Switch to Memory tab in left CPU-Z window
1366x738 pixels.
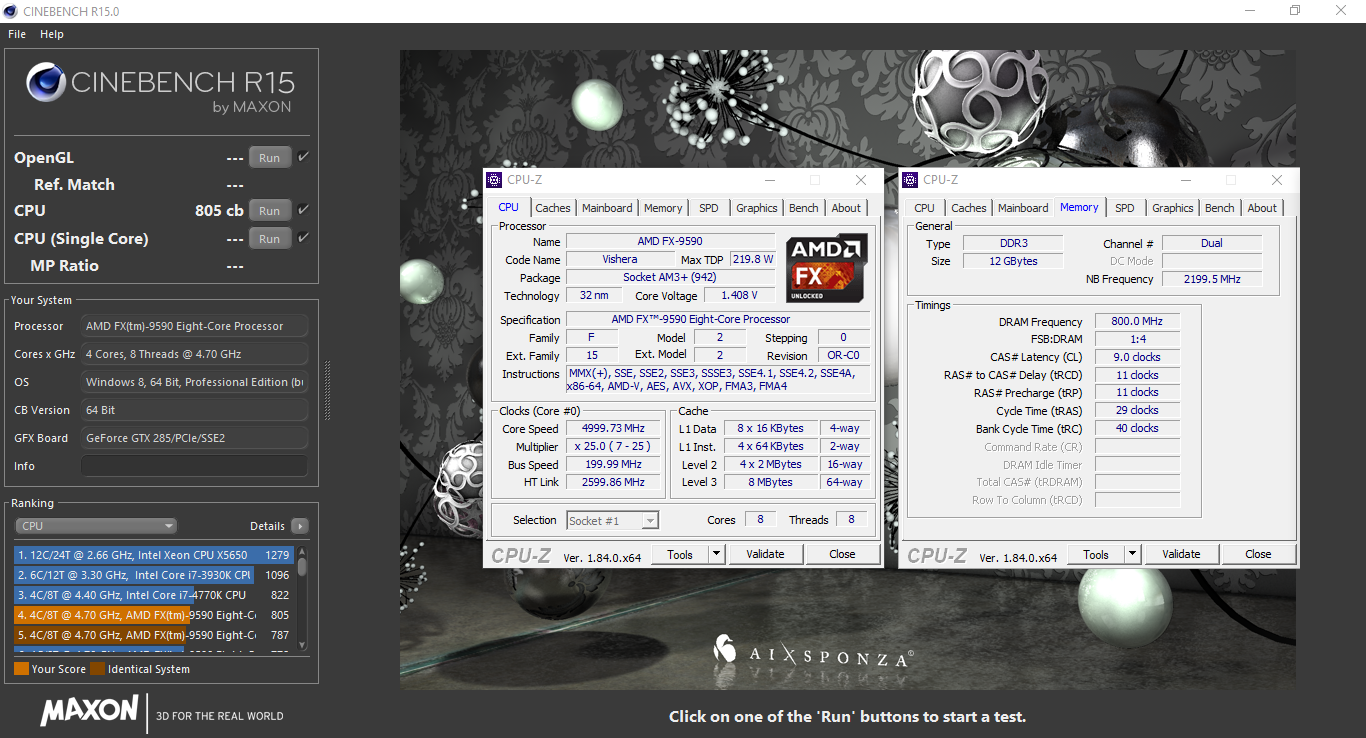pos(663,208)
